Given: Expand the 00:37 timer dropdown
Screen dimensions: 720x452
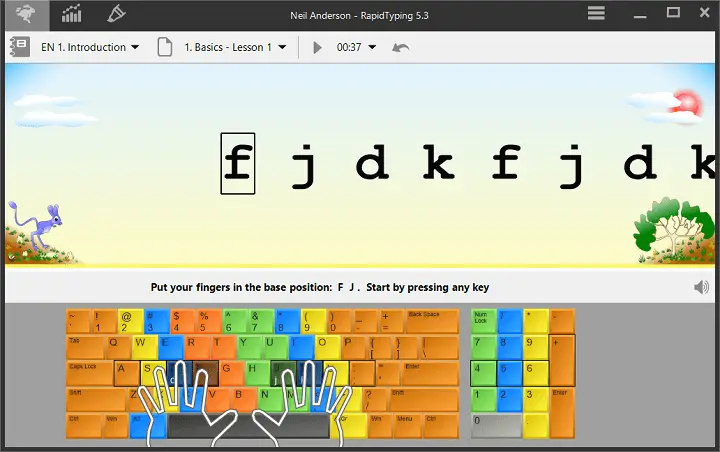Looking at the screenshot, I should (356, 47).
